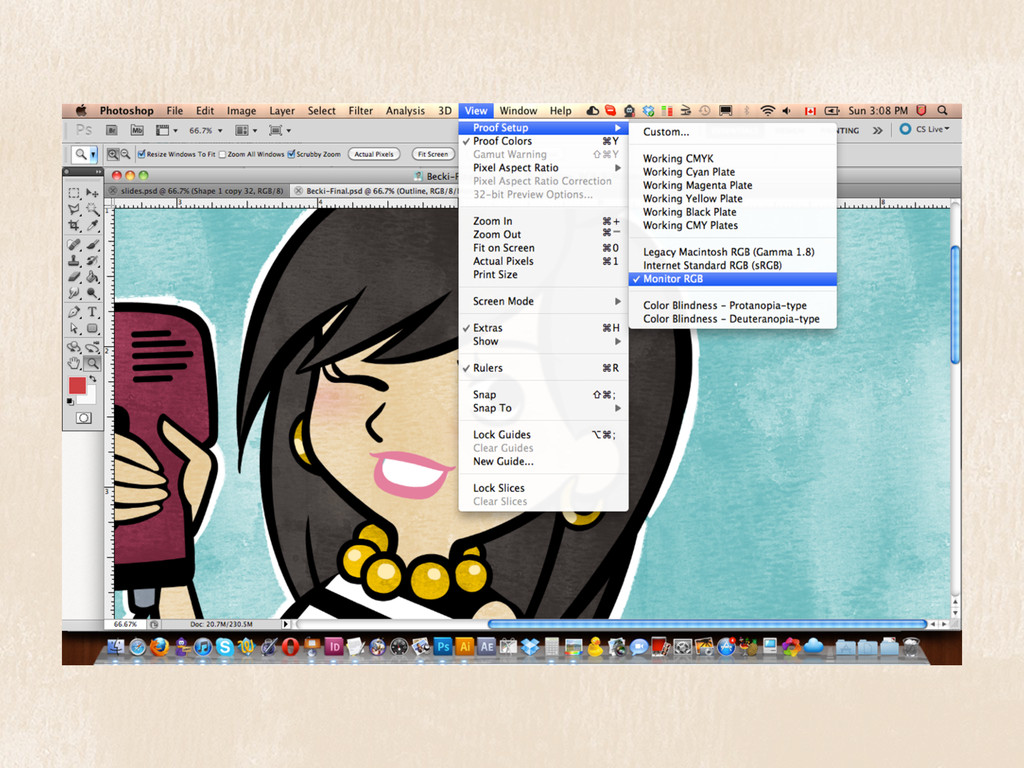Select the Dodge tool
This screenshot has width=1024, height=768.
(x=92, y=293)
